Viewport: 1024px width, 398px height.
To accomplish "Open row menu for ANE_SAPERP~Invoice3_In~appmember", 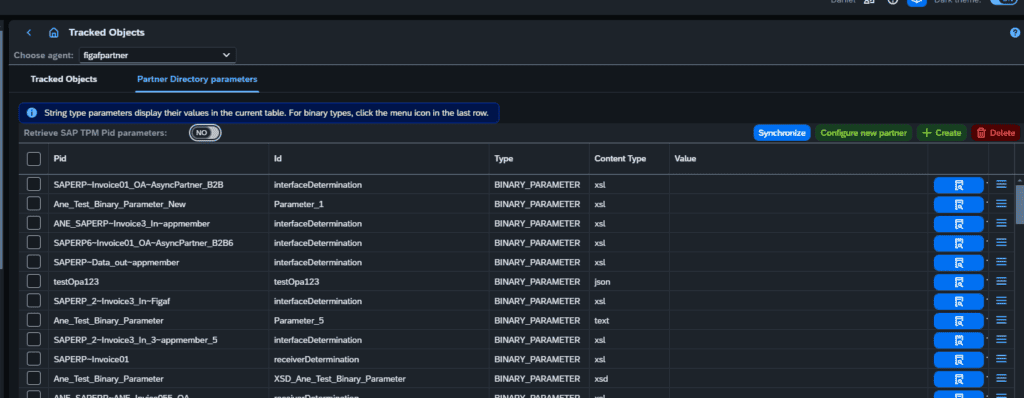I will tap(1001, 223).
